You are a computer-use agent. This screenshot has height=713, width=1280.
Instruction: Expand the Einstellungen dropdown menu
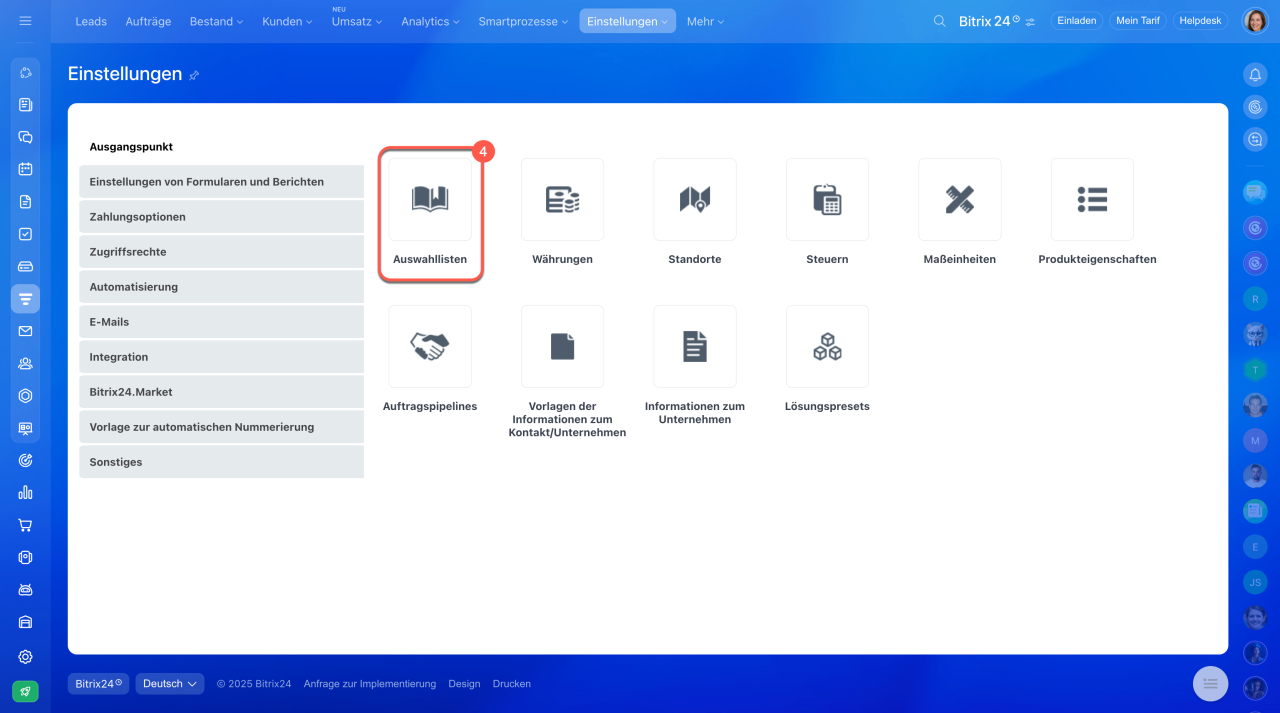point(628,21)
